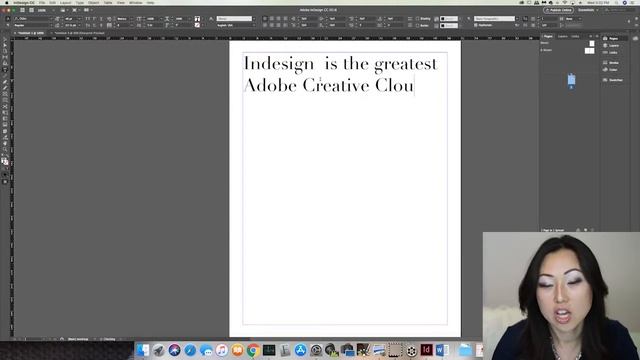Screen dimensions: 640x360
Task: Switch to the Layers tab in panel
Action: 563,36
